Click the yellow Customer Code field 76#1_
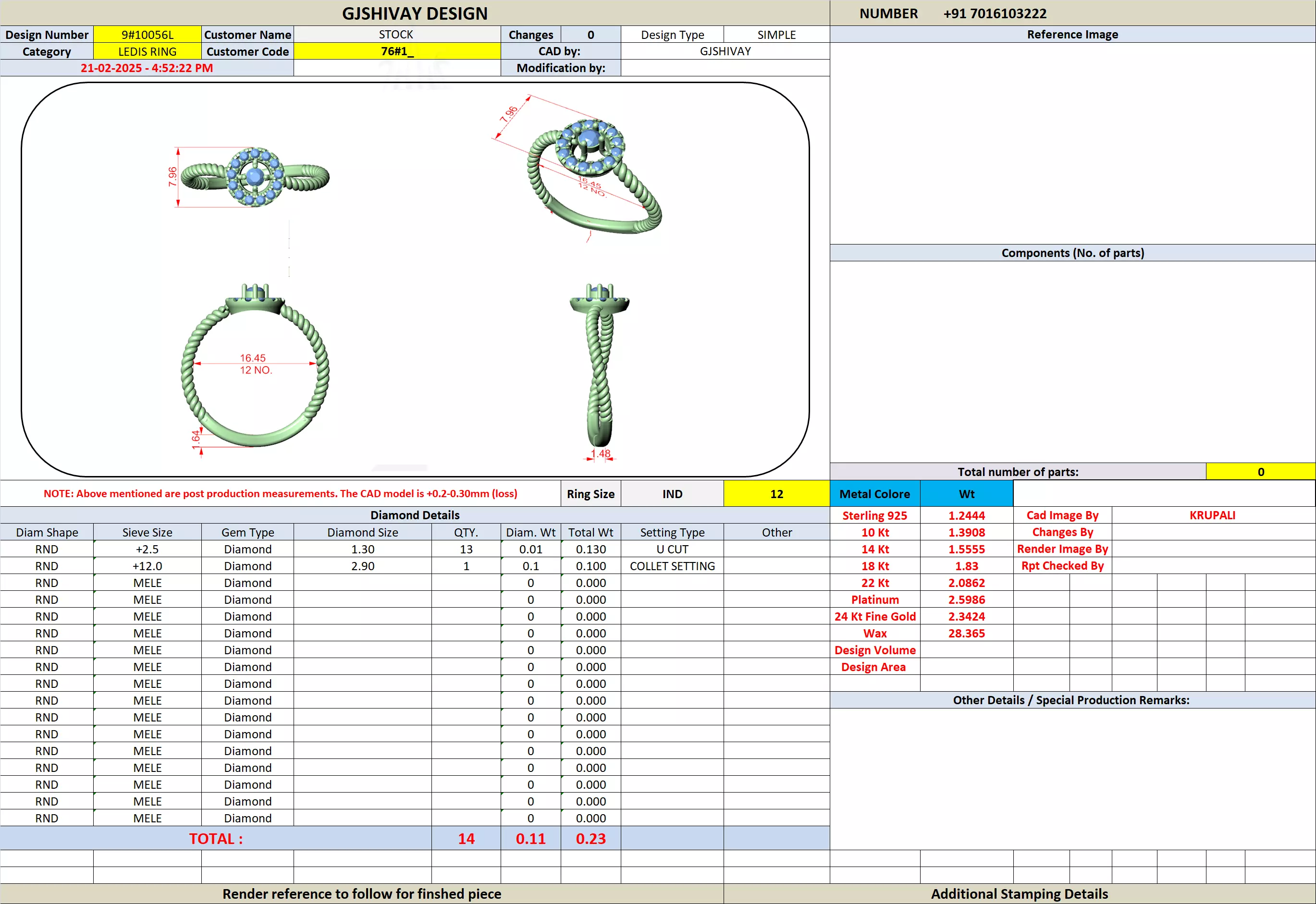 click(x=396, y=51)
